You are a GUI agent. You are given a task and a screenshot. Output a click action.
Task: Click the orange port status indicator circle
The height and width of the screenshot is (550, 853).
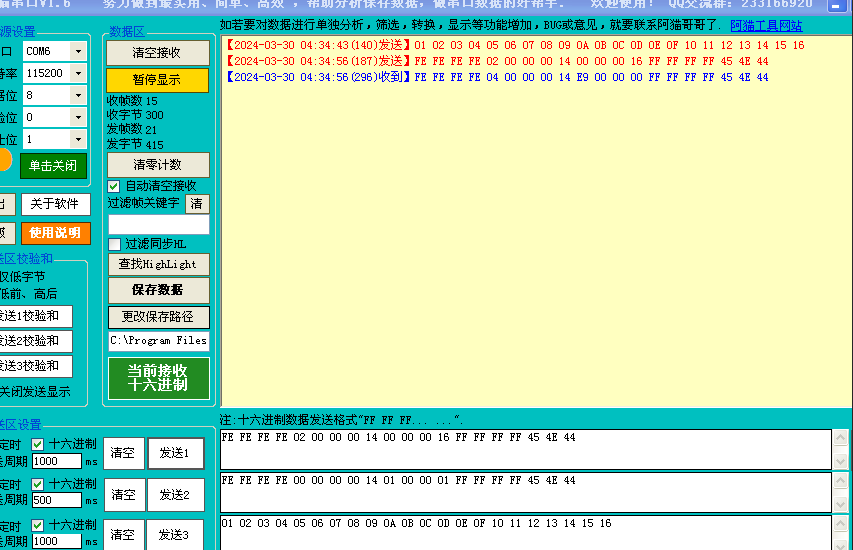click(x=4, y=161)
